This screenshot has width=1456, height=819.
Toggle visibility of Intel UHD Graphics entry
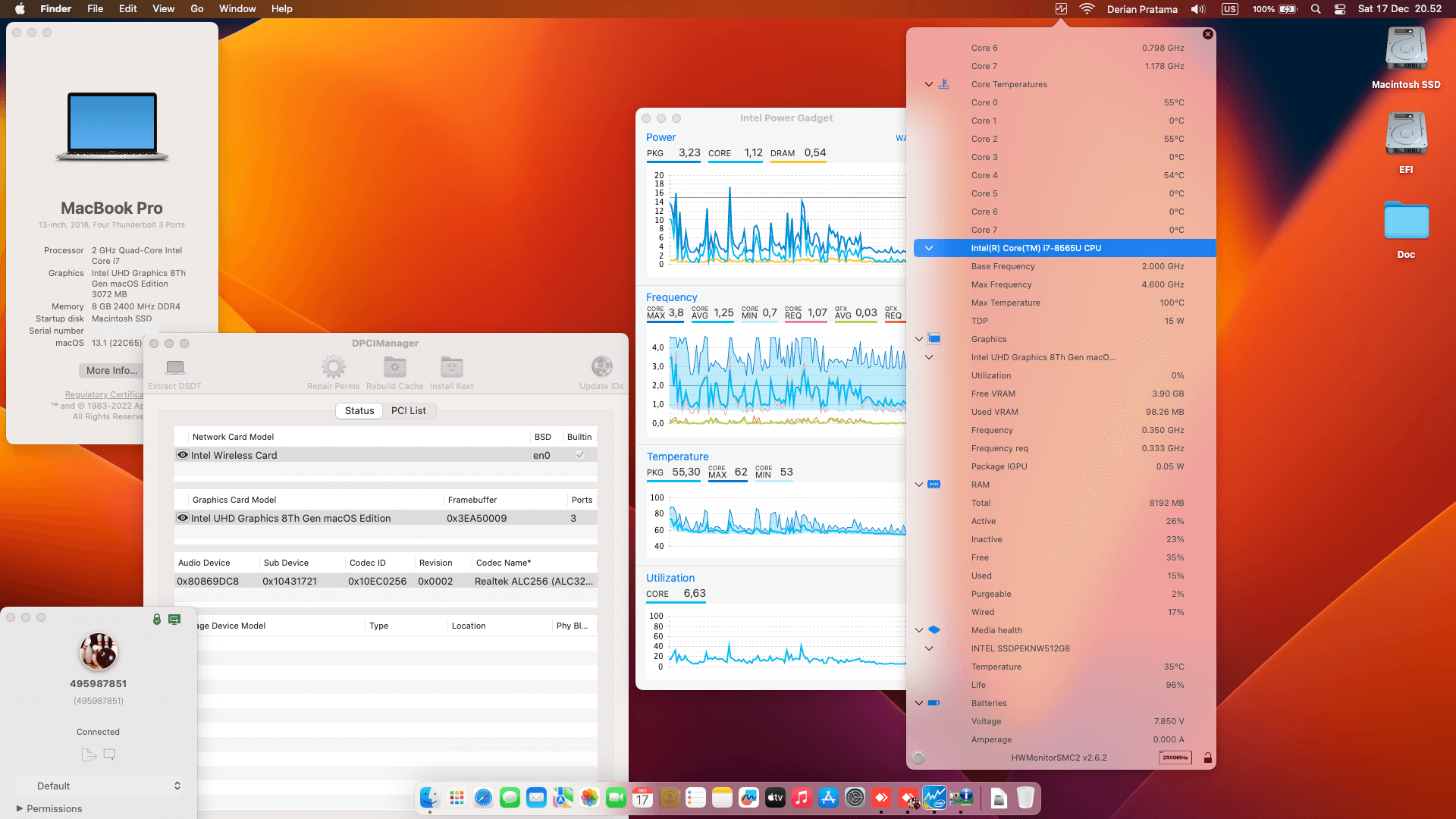tap(182, 518)
